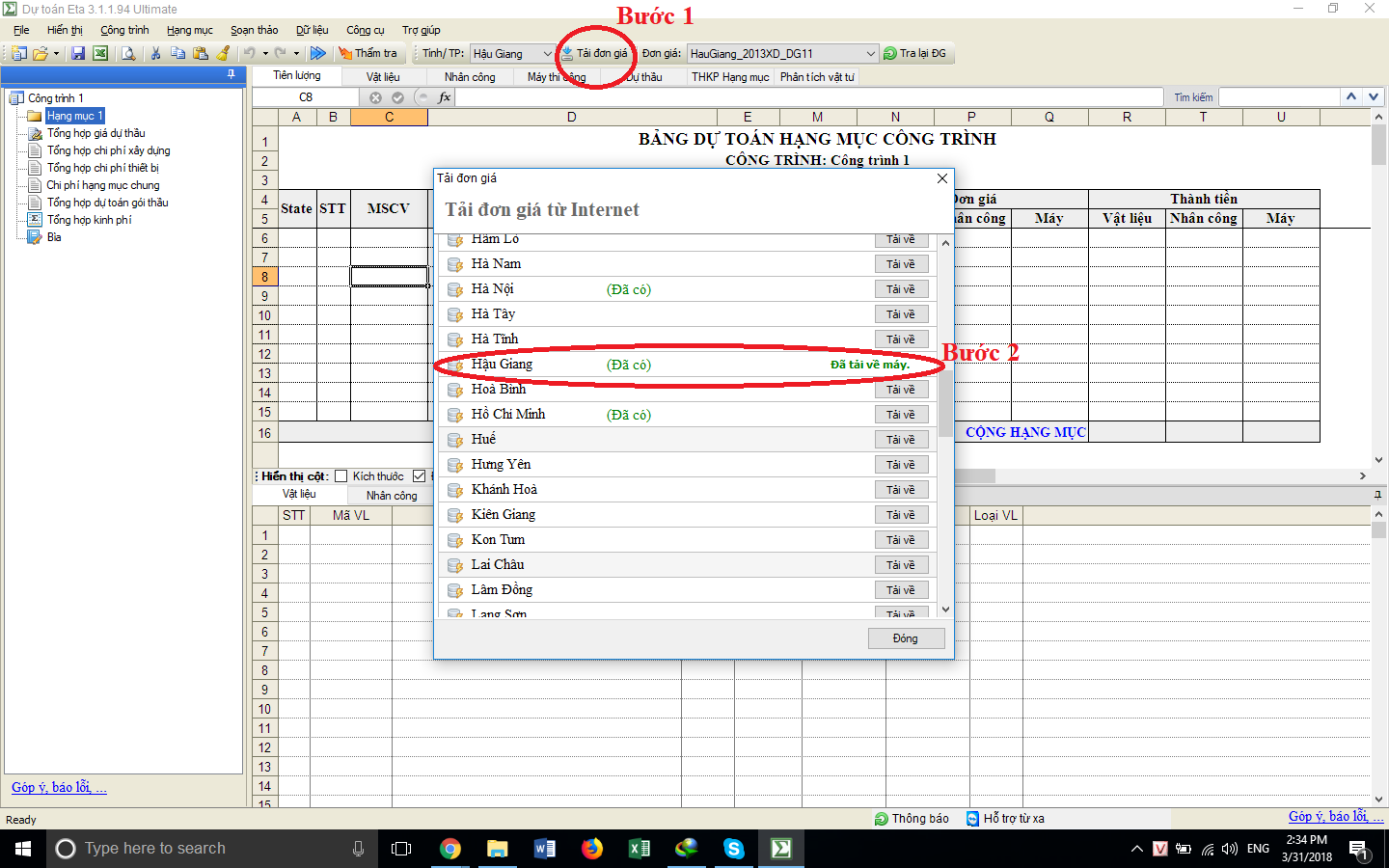Click the fx function icon in formula bar

click(x=444, y=97)
